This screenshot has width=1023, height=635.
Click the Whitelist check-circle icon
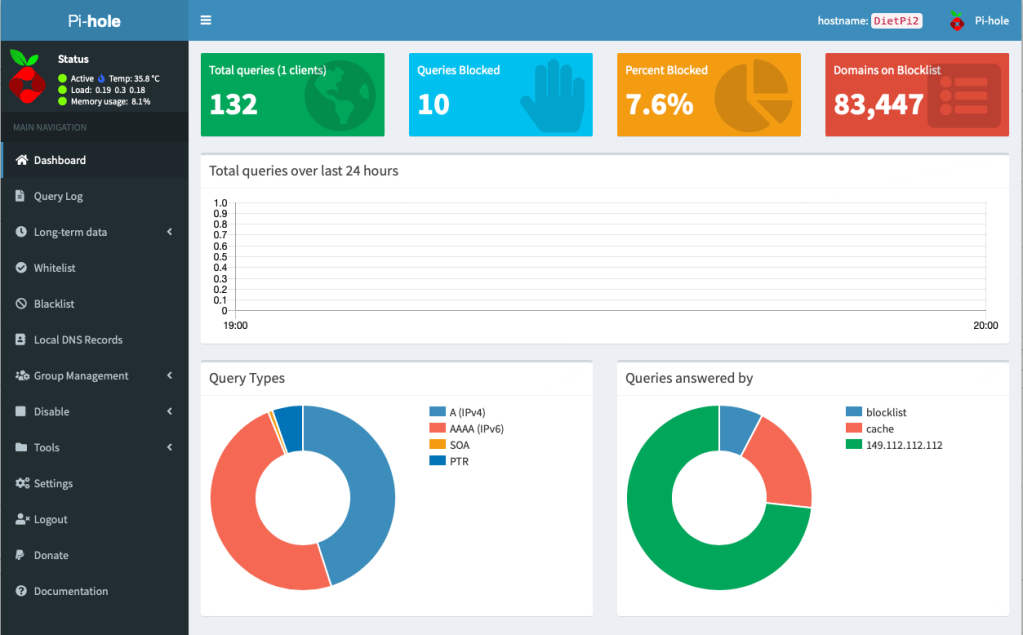point(21,268)
